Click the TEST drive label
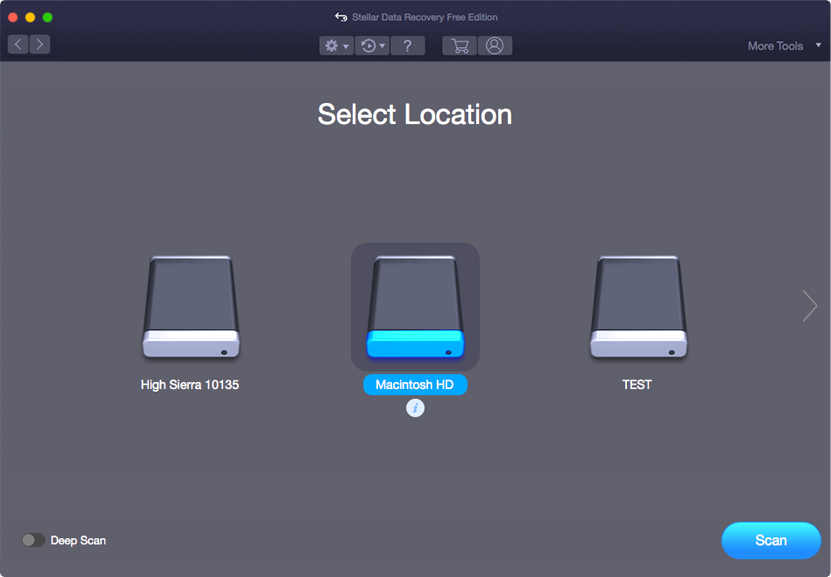This screenshot has height=577, width=831. coord(637,385)
